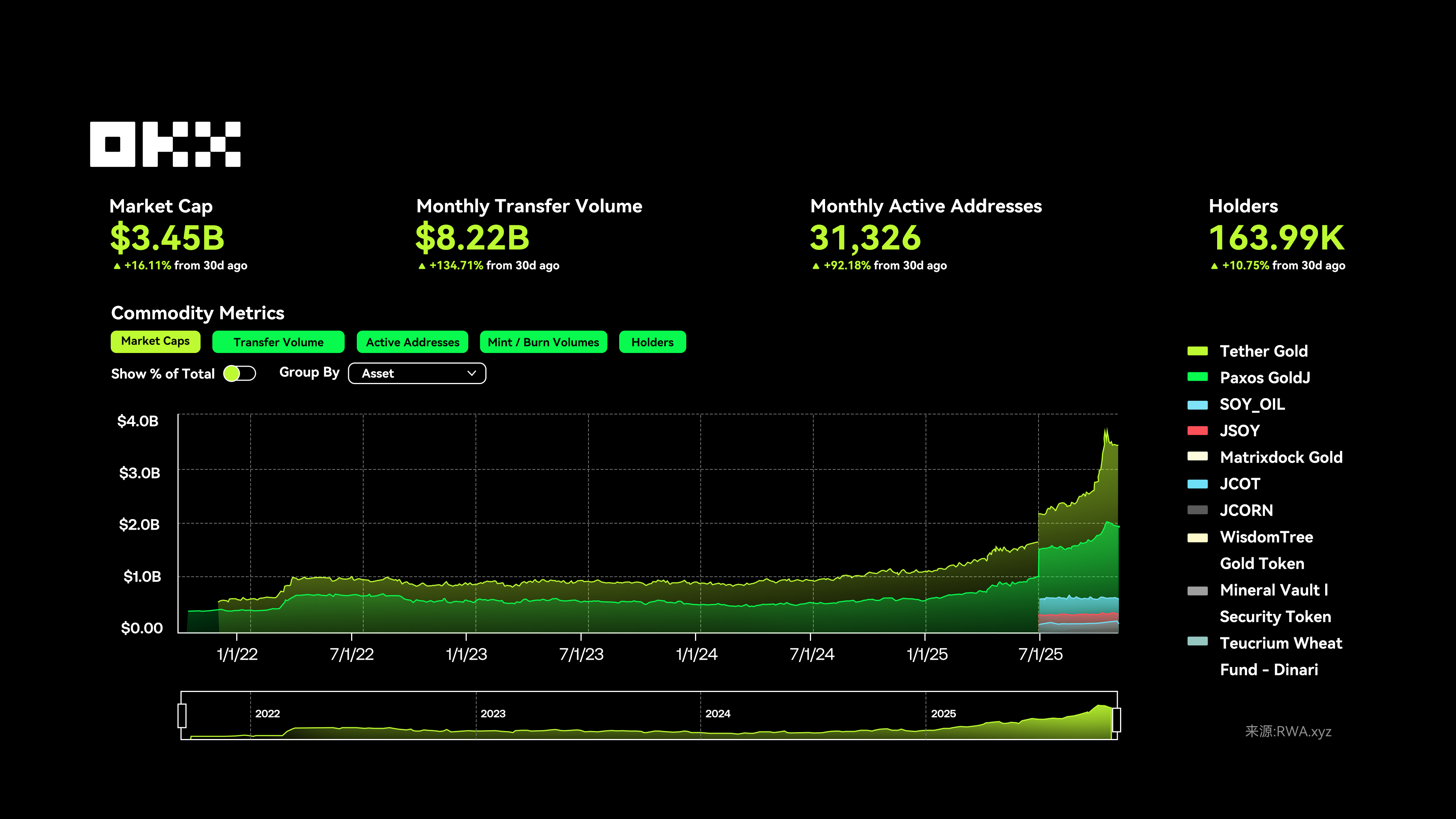Toggle JCOT series visibility in legend
Image resolution: width=1456 pixels, height=819 pixels.
click(x=1239, y=484)
